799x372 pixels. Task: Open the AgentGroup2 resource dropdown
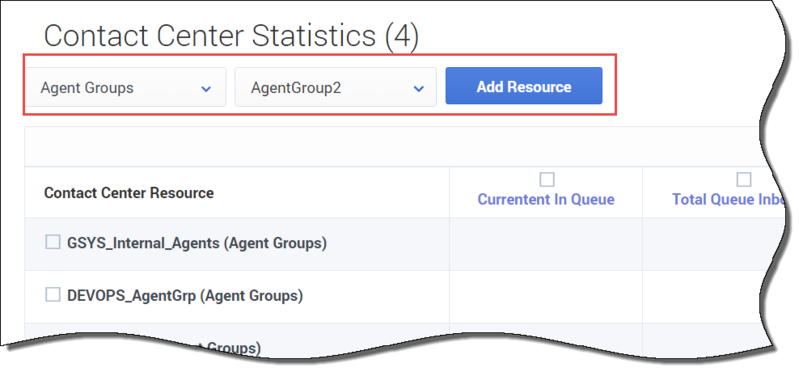tap(335, 87)
